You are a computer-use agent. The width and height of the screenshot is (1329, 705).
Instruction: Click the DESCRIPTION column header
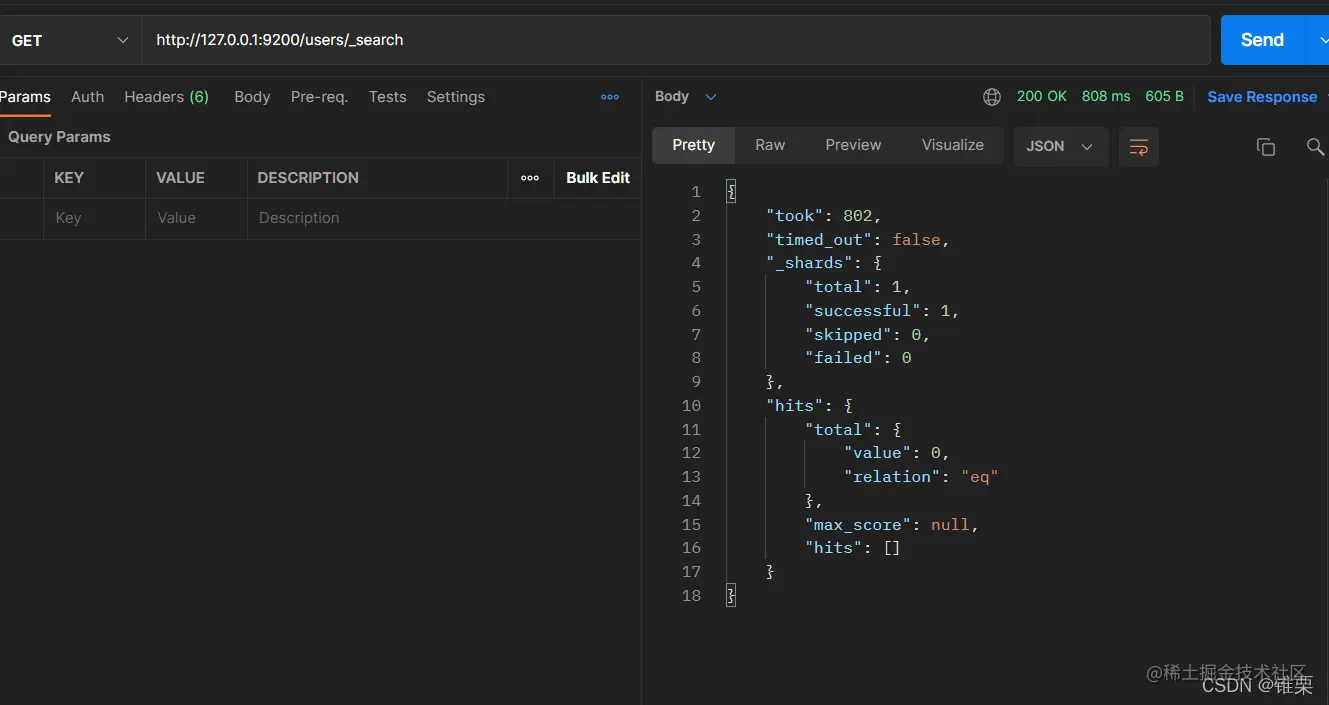pos(308,178)
